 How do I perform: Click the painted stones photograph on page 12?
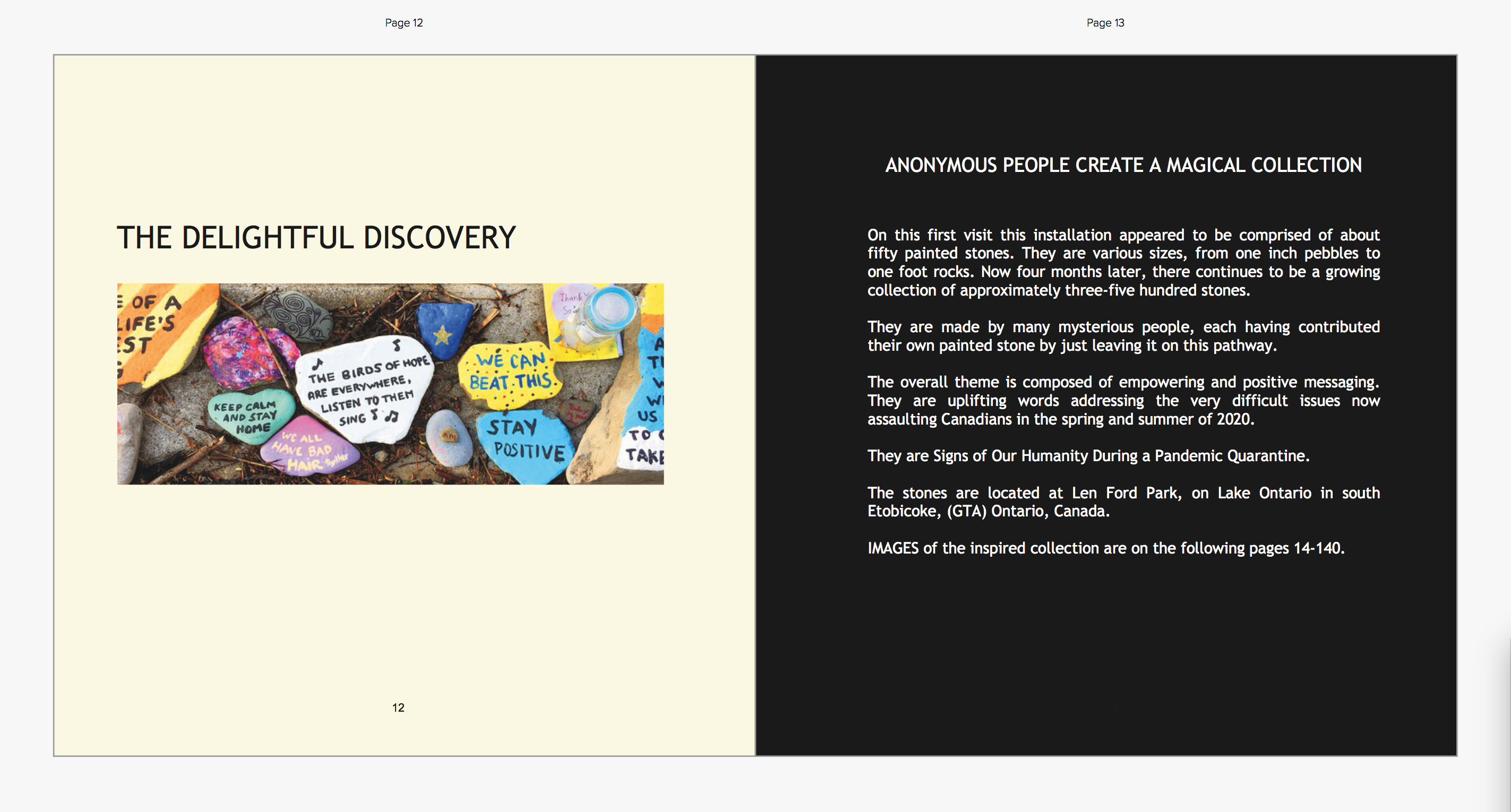[390, 384]
